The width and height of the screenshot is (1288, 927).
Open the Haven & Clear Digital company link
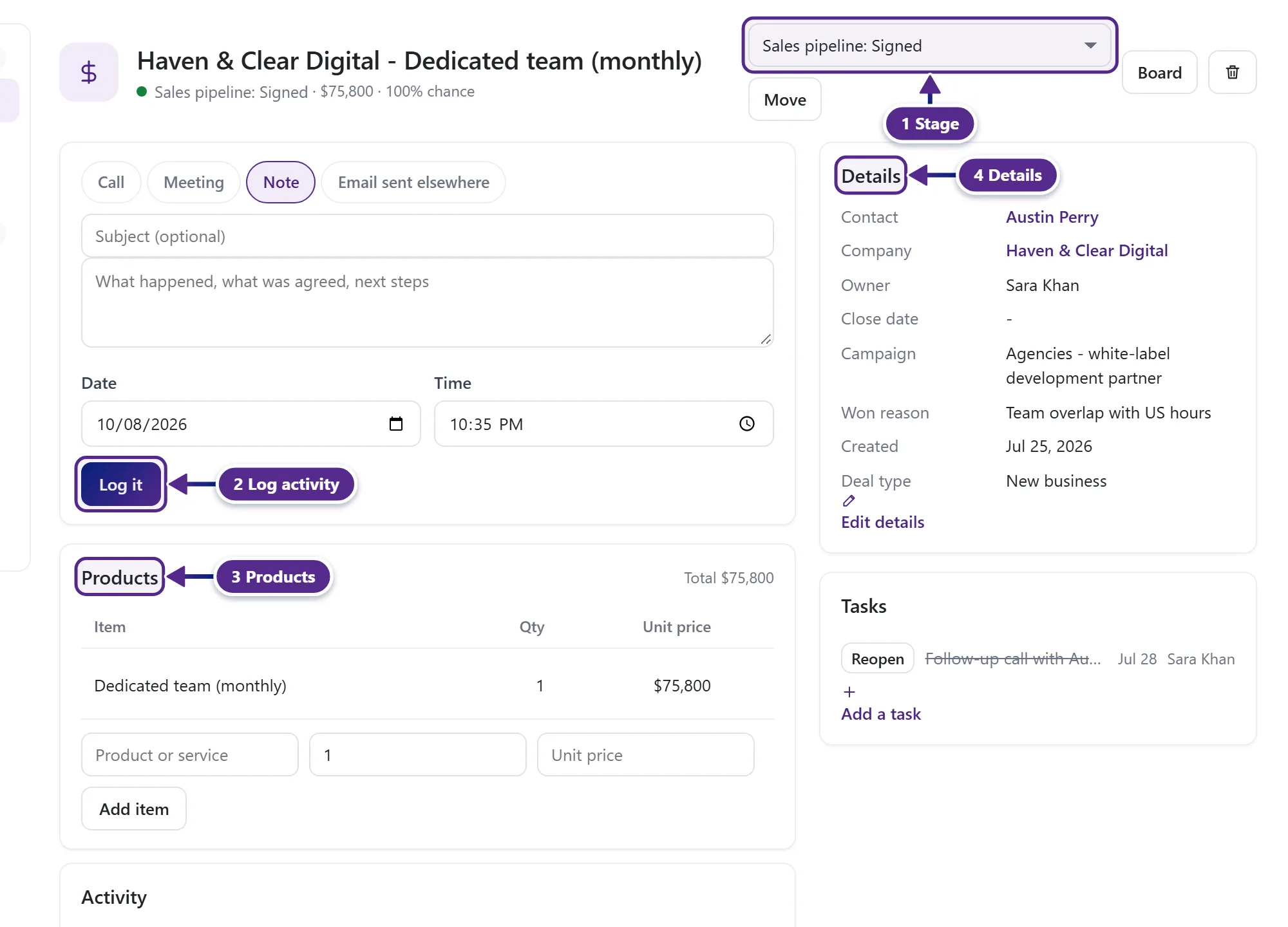coord(1086,250)
